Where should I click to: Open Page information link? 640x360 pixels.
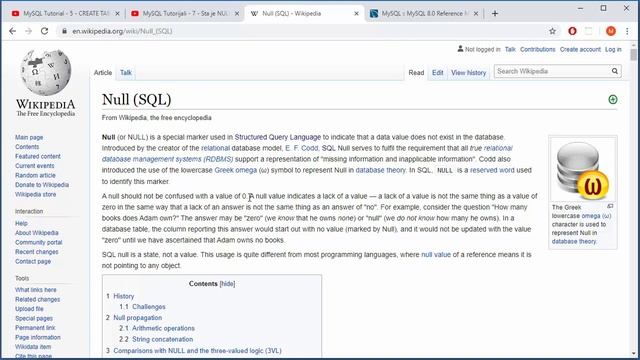pyautogui.click(x=38, y=337)
